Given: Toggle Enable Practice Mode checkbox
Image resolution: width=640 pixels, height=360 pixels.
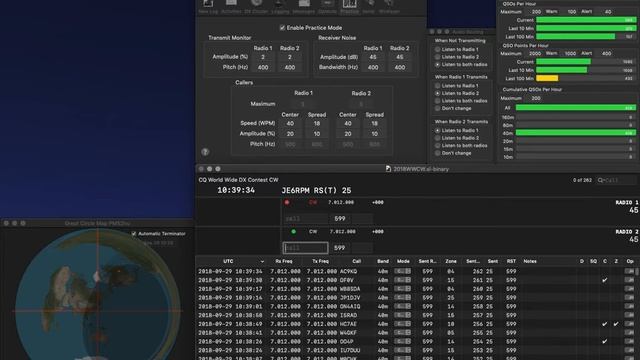Looking at the screenshot, I should 282,28.
